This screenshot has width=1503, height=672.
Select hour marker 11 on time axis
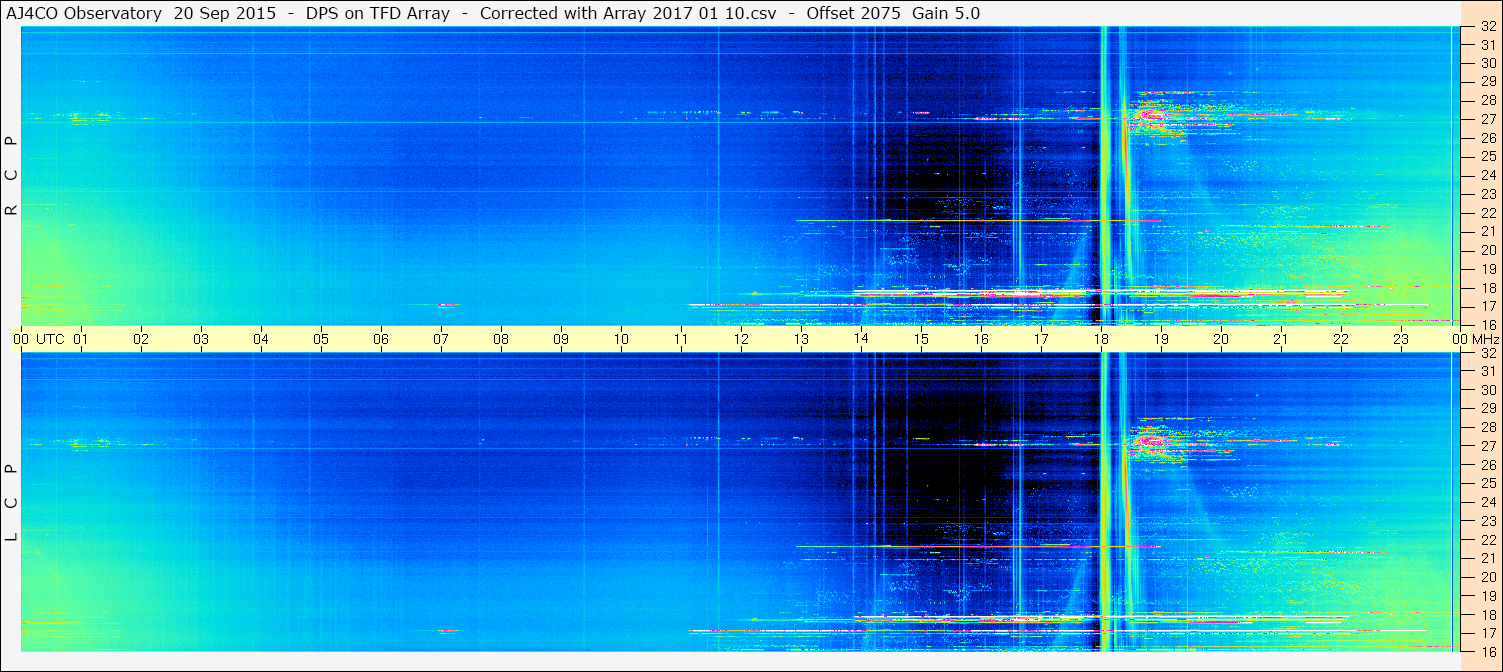click(681, 339)
